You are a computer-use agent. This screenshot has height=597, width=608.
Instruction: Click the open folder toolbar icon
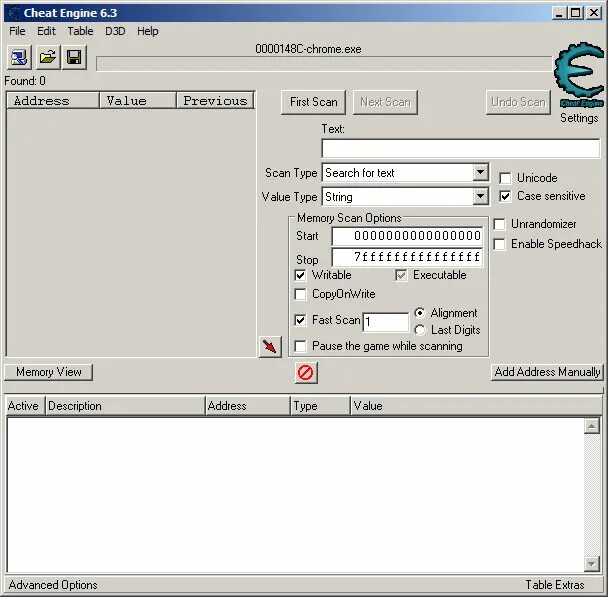click(48, 57)
